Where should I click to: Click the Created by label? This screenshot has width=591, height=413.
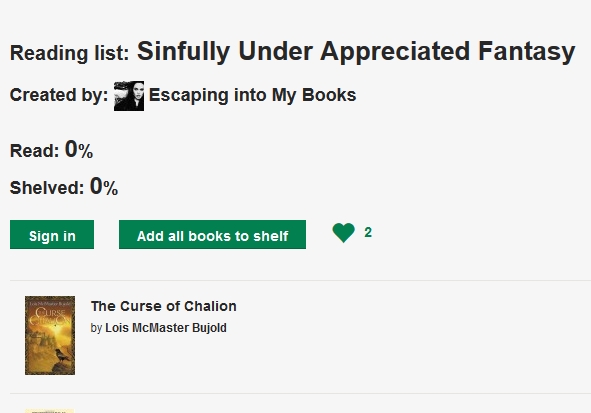click(59, 95)
